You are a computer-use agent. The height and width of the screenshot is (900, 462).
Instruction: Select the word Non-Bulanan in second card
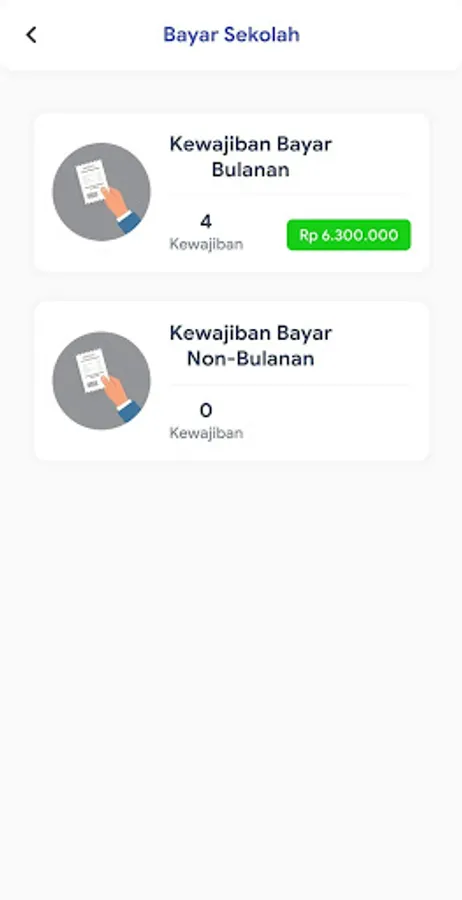[251, 359]
